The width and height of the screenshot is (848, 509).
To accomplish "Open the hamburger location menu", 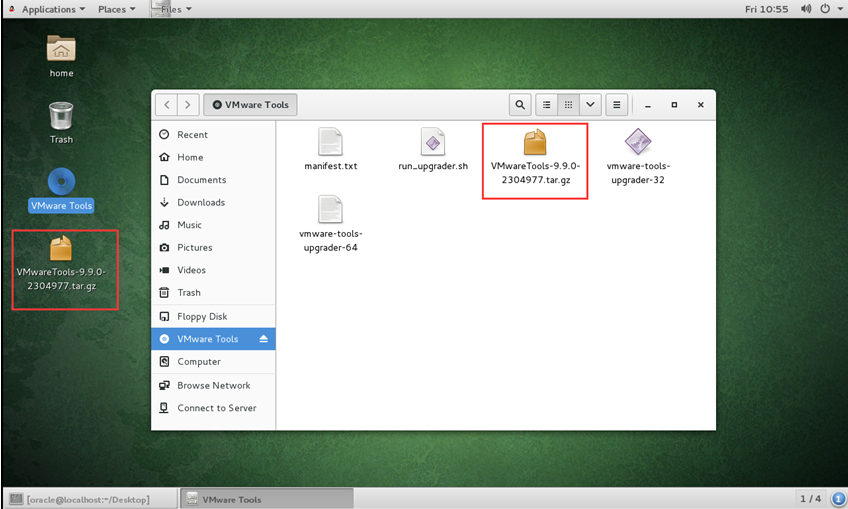I will 617,105.
